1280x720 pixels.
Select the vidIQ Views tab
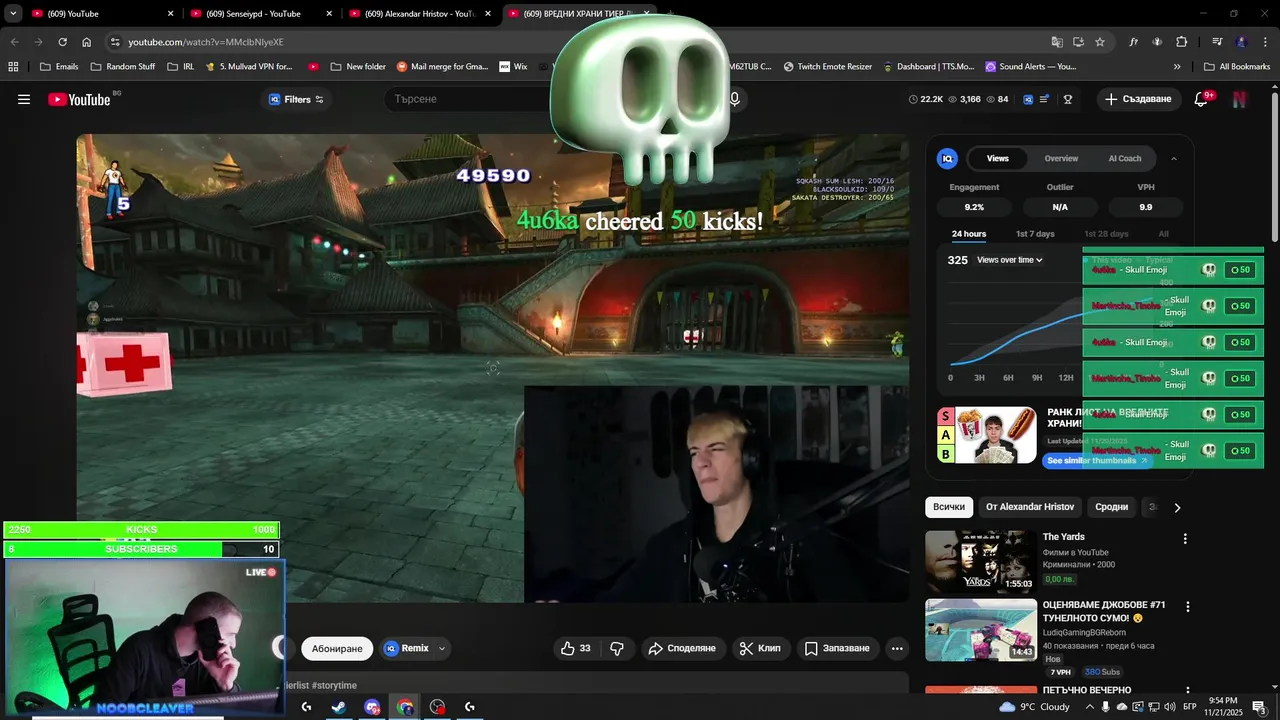[998, 158]
